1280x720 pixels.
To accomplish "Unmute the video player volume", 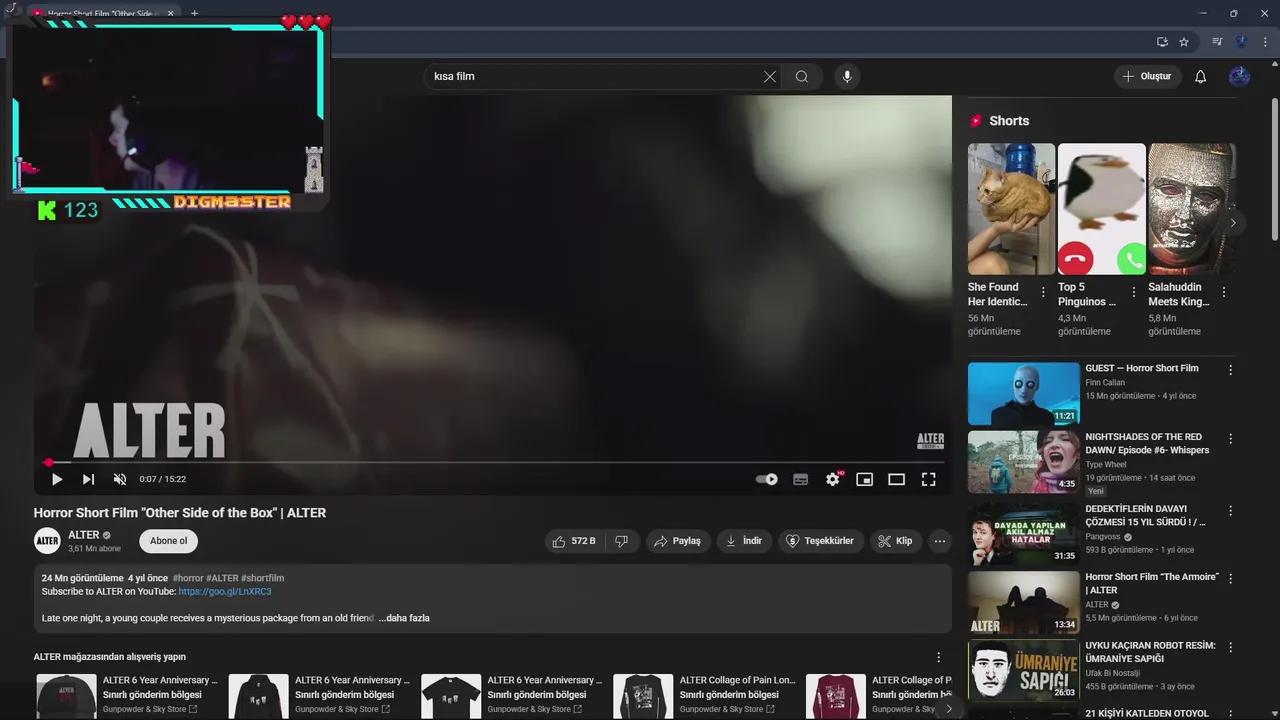I will point(120,480).
